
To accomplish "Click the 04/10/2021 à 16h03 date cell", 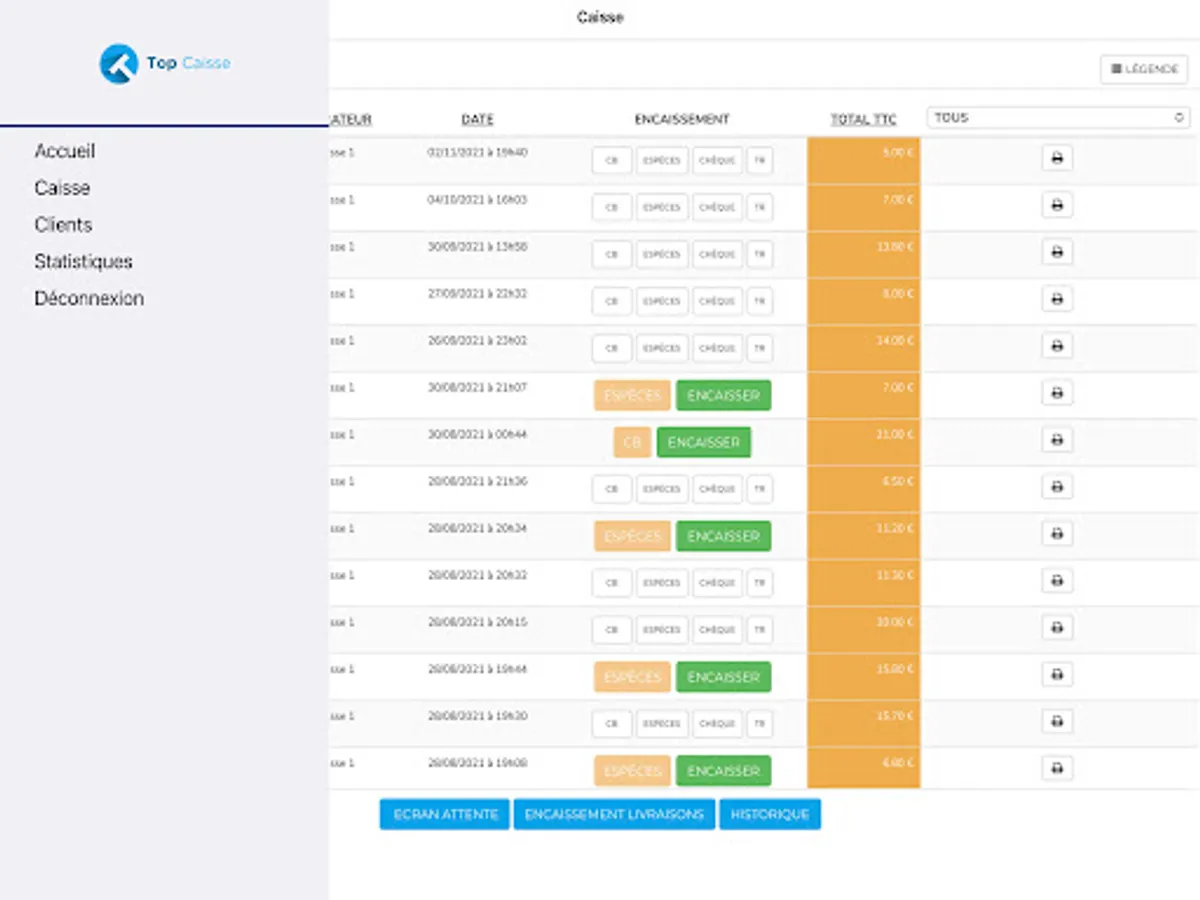I will click(477, 200).
